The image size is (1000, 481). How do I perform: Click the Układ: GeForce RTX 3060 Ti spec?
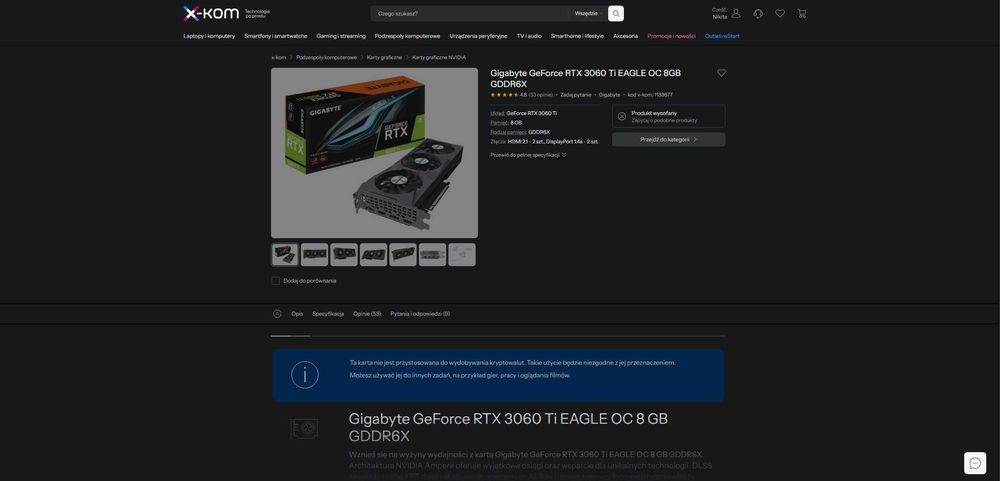tap(524, 113)
